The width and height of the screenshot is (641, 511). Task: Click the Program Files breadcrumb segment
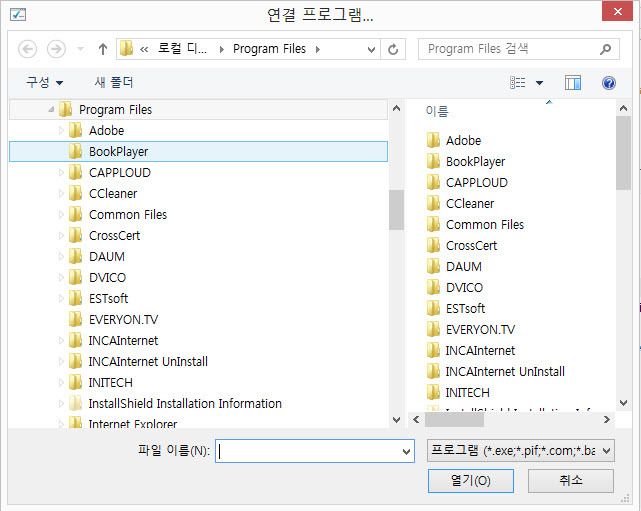pos(269,49)
